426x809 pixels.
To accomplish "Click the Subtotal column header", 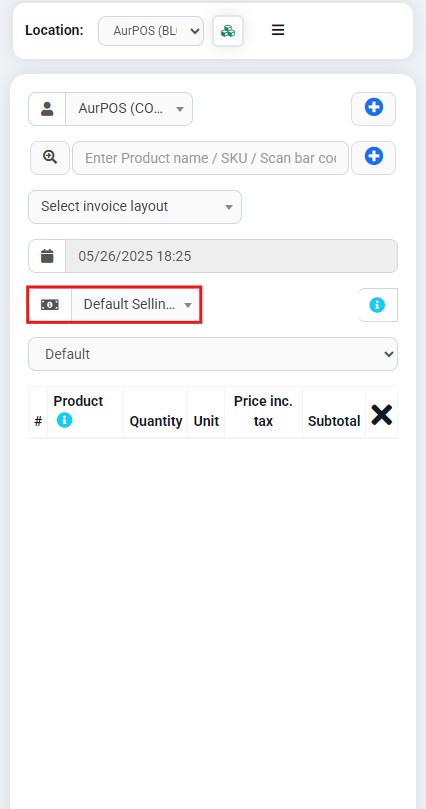I will pyautogui.click(x=334, y=421).
